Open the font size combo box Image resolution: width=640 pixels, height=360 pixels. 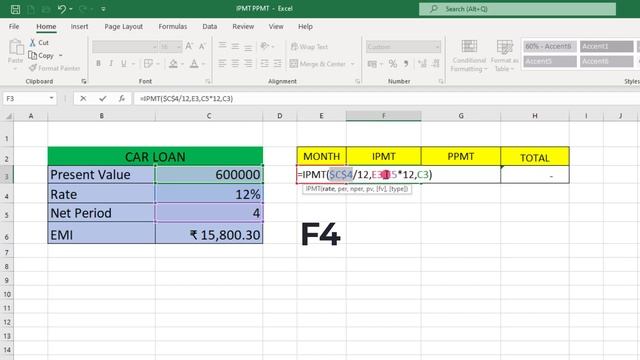(x=171, y=47)
